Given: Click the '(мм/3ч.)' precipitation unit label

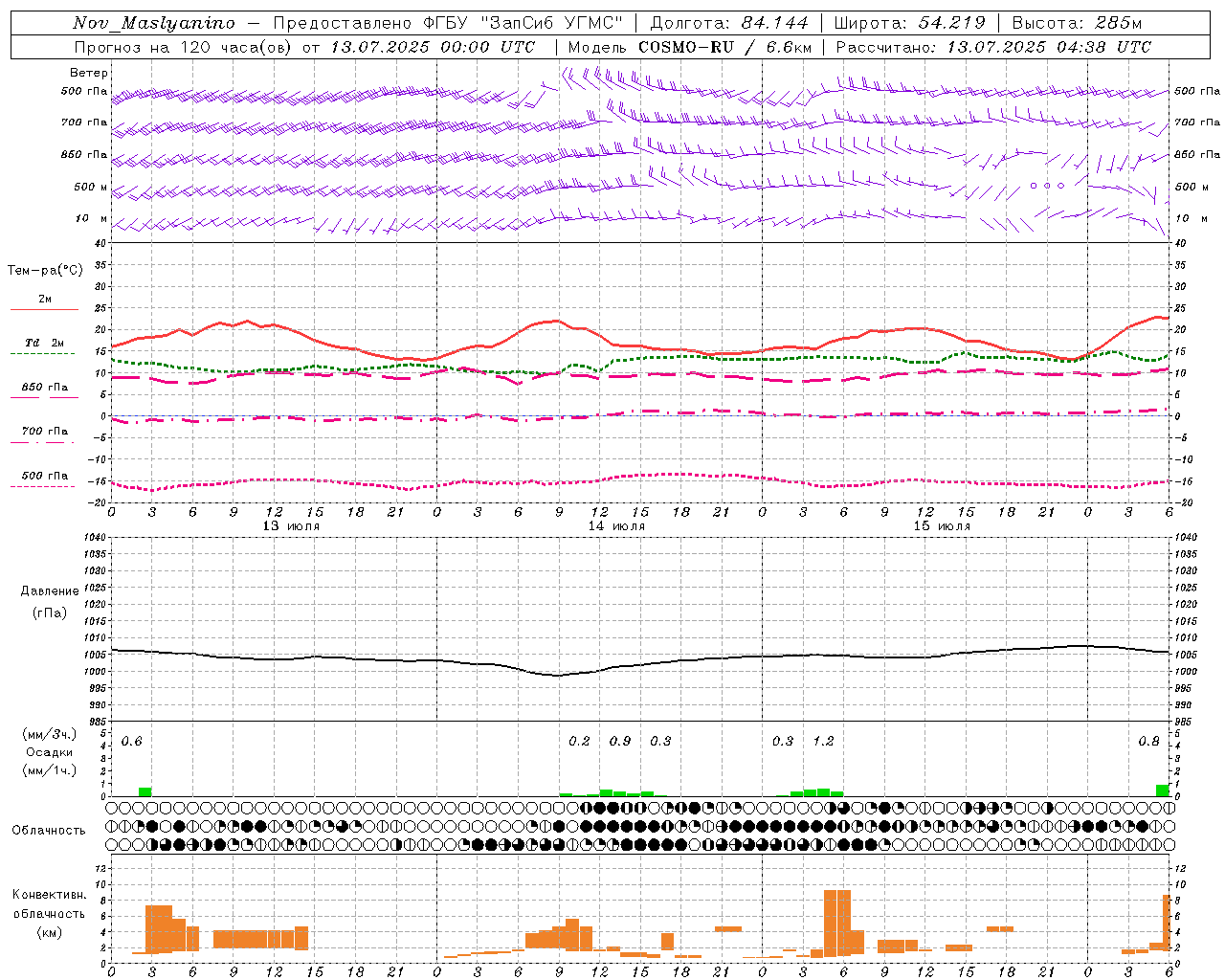Looking at the screenshot, I should pos(49,734).
